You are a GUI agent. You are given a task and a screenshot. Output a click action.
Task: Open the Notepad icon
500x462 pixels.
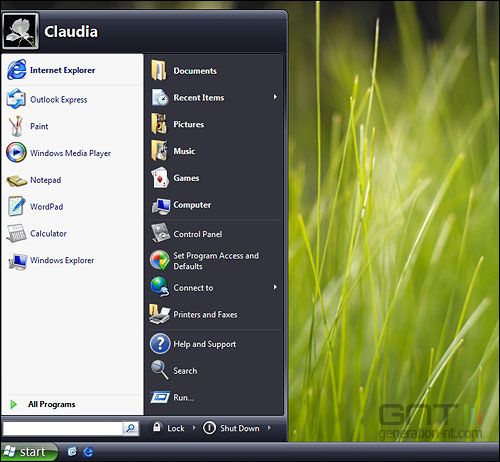pyautogui.click(x=17, y=180)
